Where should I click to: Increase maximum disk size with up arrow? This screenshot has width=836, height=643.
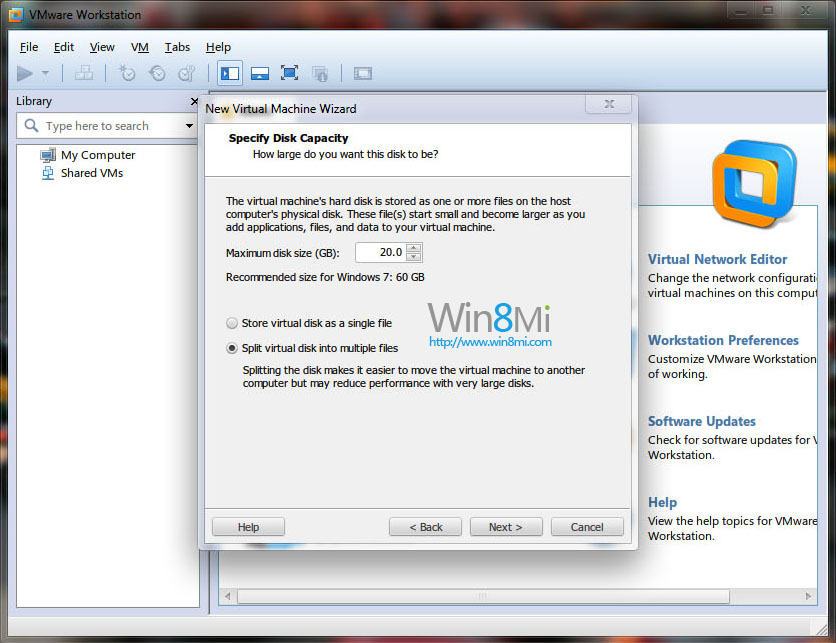(414, 247)
